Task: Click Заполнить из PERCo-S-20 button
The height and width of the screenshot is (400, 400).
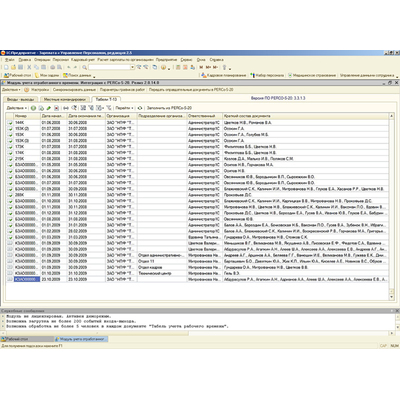Action: click(x=169, y=108)
